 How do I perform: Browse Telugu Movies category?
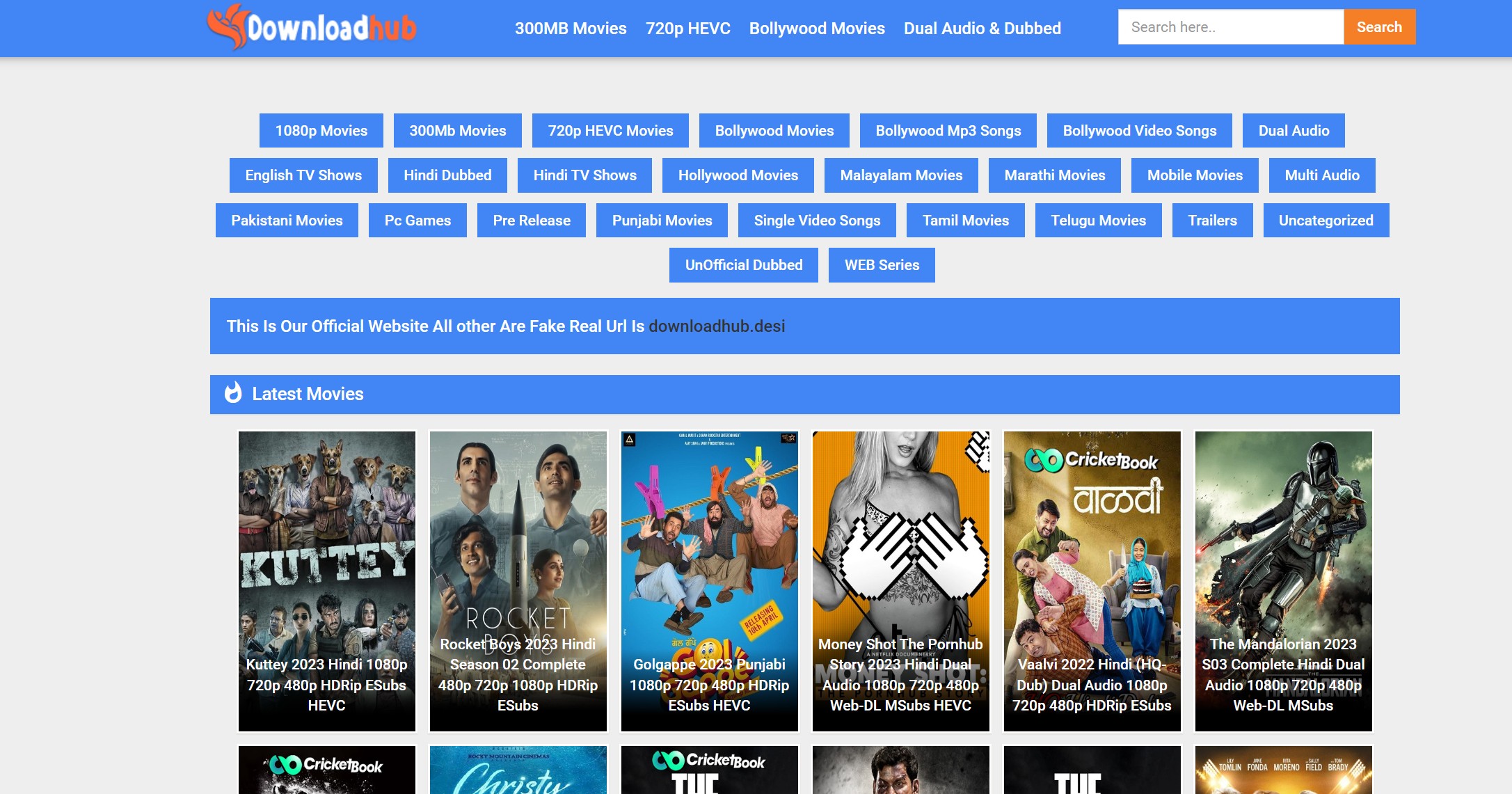click(x=1098, y=221)
